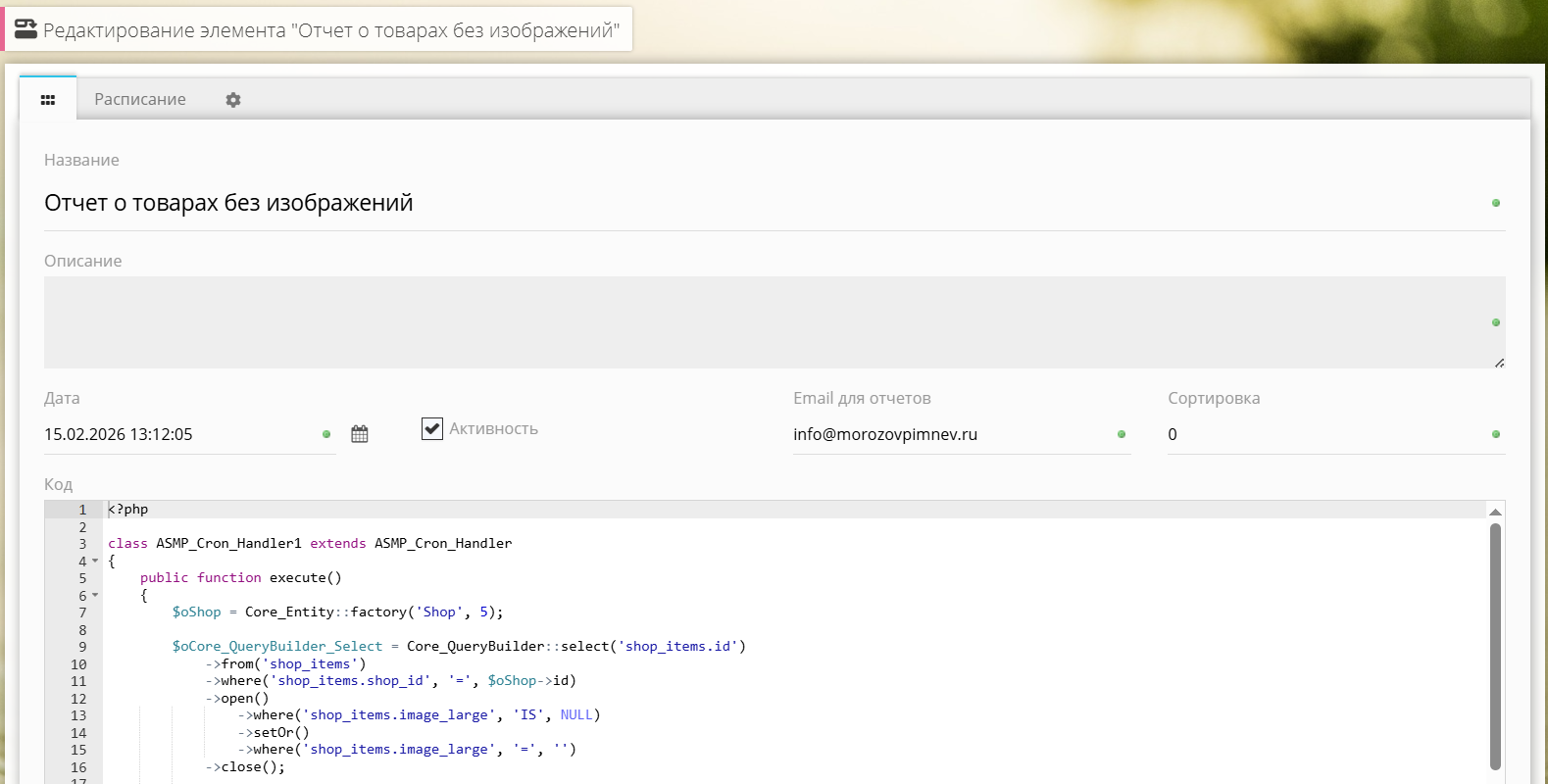
Task: Click green indicator dot of Название field
Action: click(1496, 203)
